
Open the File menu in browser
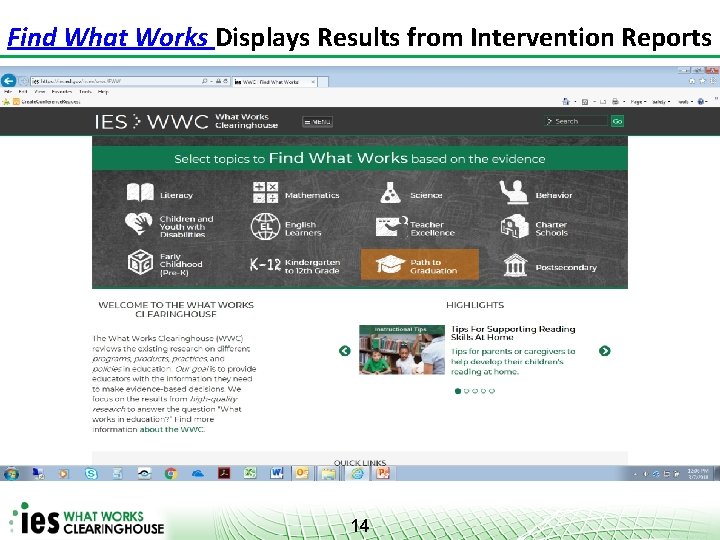coord(7,92)
